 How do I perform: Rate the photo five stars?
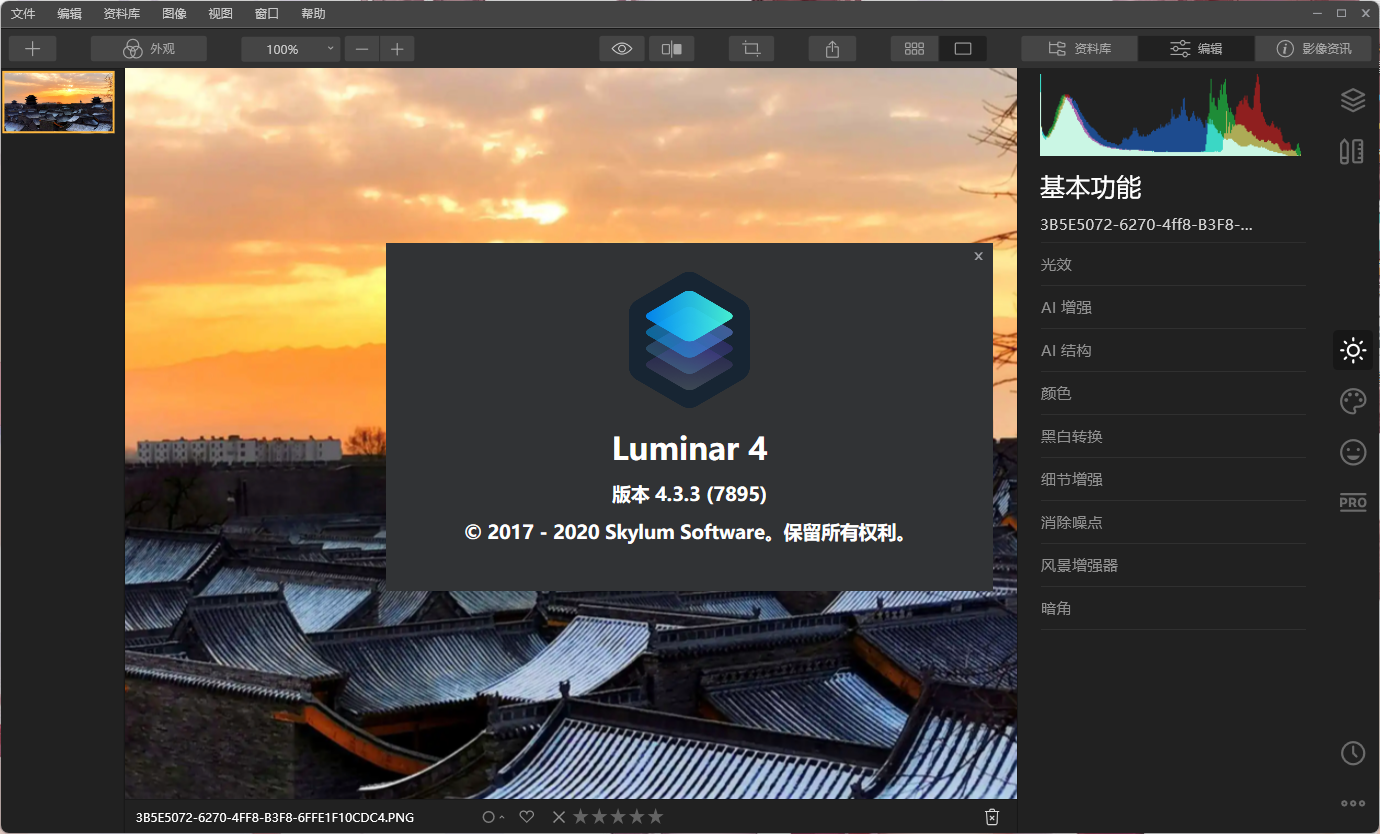coord(655,817)
